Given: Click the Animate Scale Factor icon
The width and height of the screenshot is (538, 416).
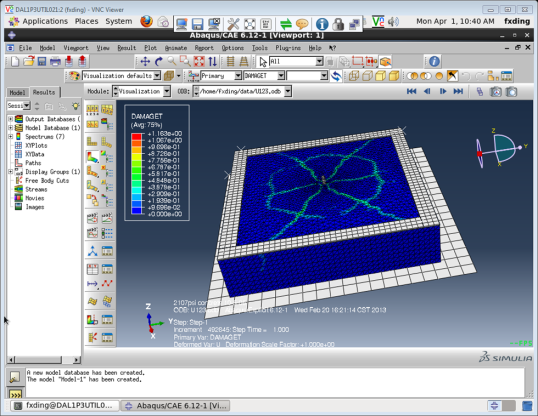Looking at the screenshot, I should coord(92,218).
